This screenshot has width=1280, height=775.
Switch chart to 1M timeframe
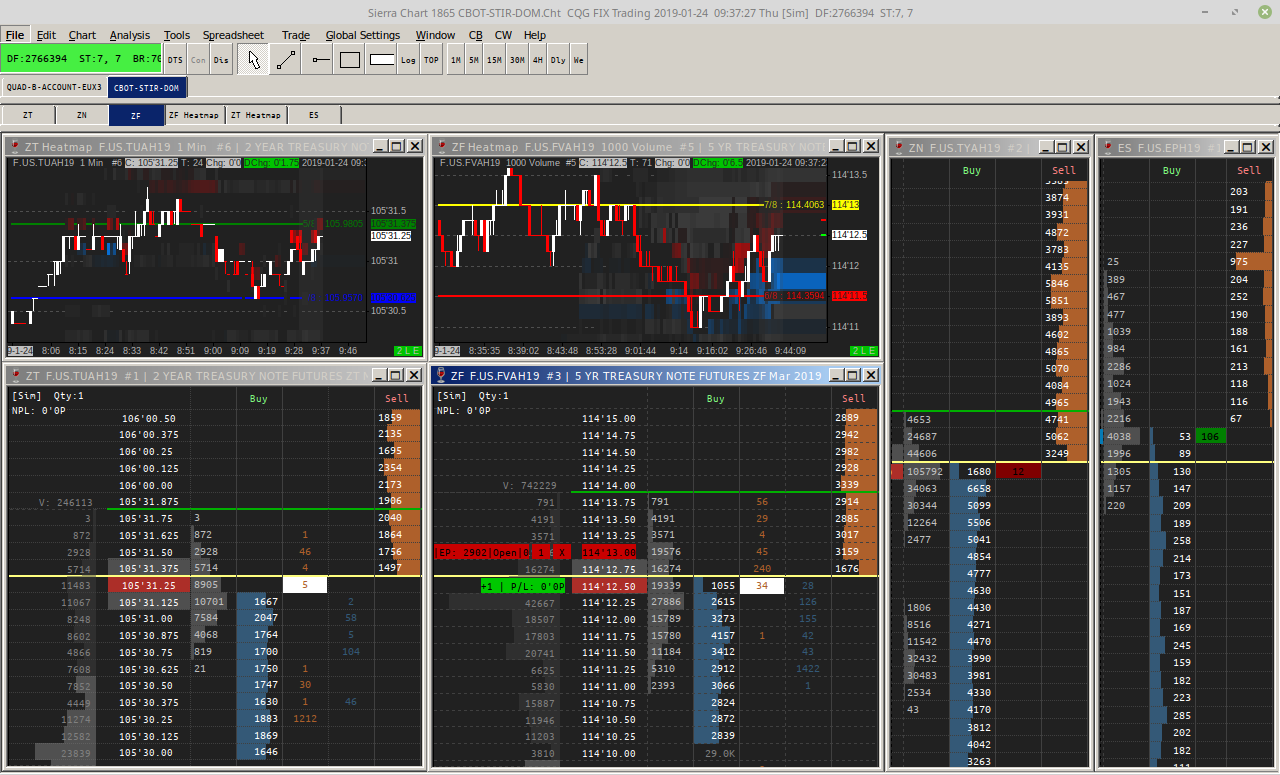pyautogui.click(x=456, y=60)
